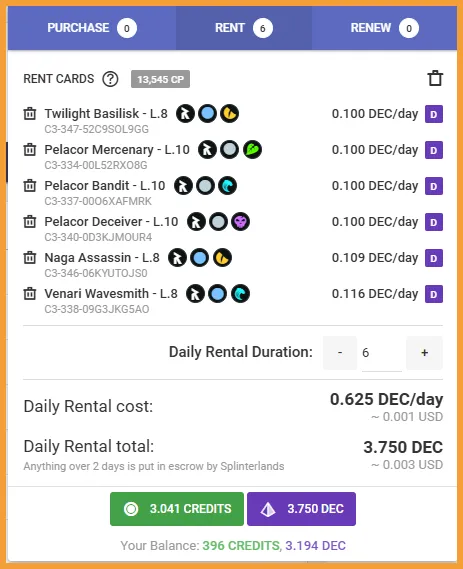Click Pelacor Bandit's water wave element icon
The height and width of the screenshot is (569, 463).
click(x=228, y=185)
